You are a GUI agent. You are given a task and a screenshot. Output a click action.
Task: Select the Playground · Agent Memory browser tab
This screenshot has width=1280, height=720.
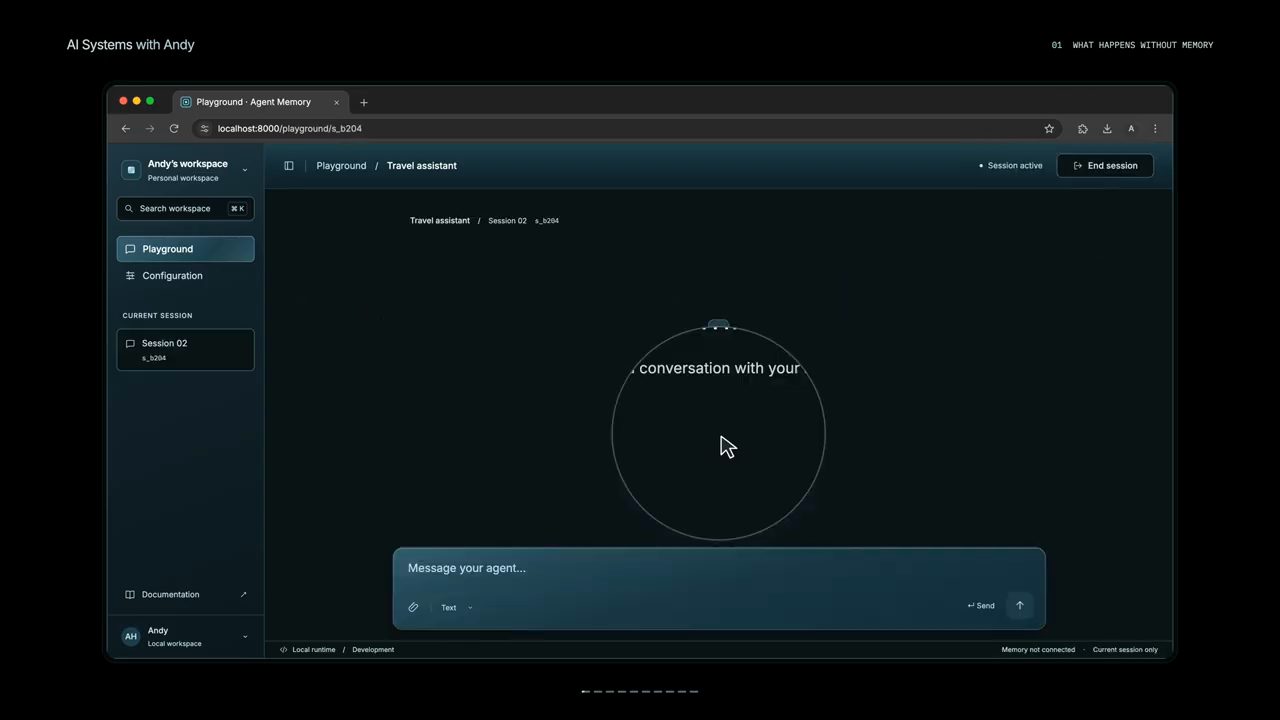point(260,102)
